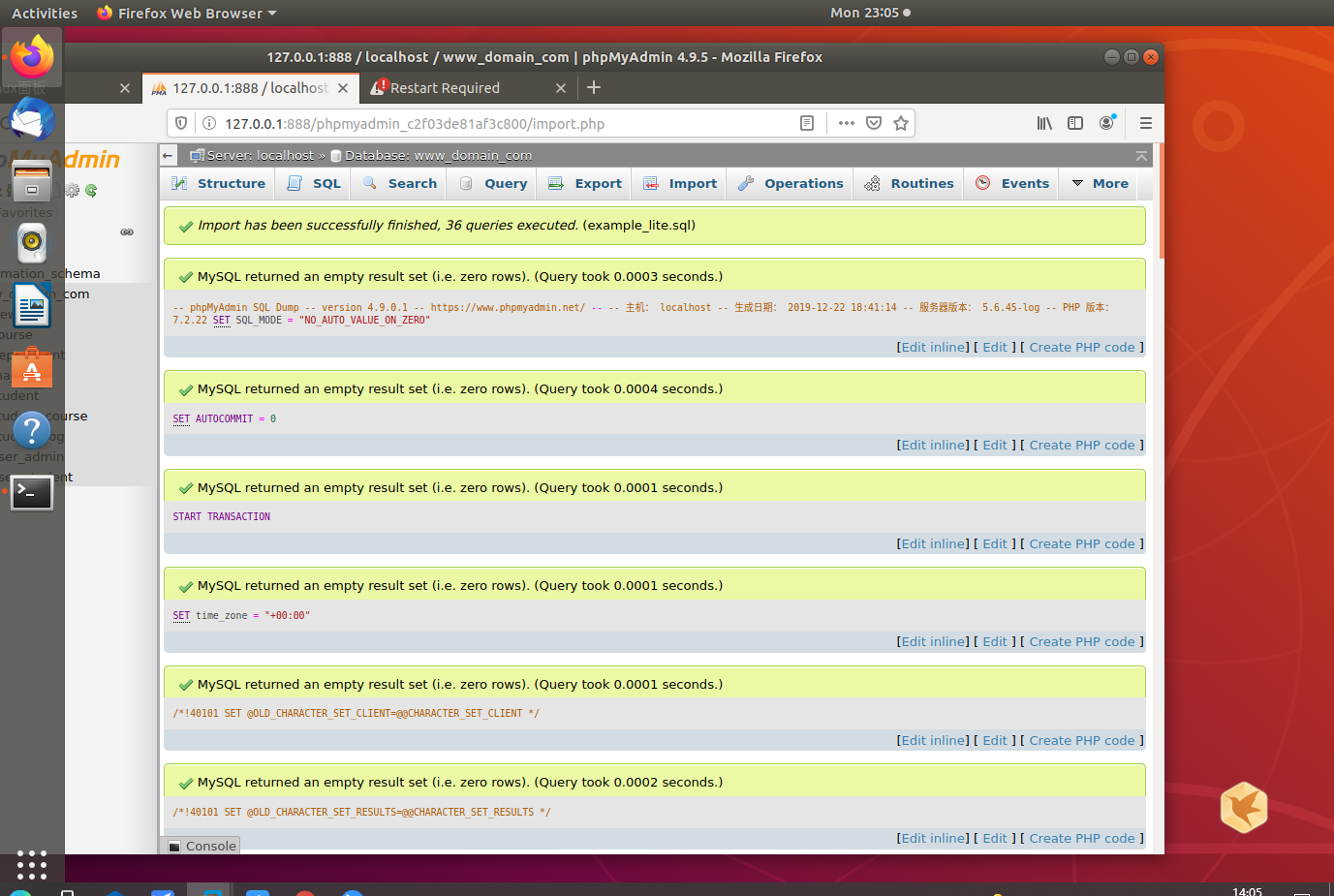Create PHP code for SET time_zone query

click(1082, 641)
